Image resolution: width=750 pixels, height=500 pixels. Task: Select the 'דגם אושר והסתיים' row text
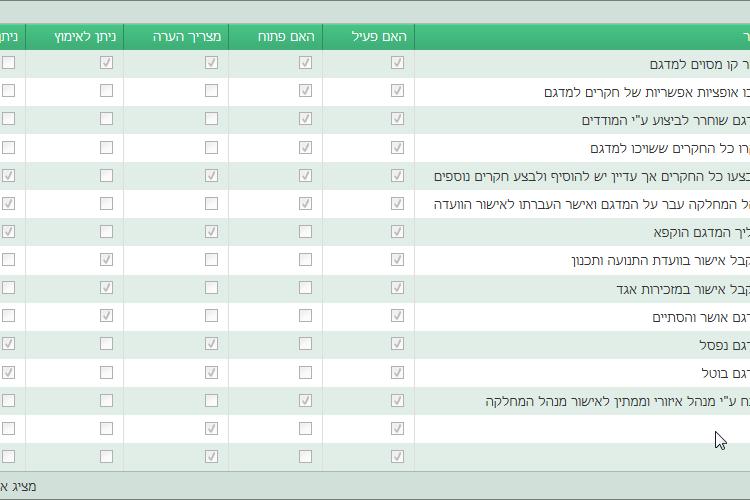700,317
